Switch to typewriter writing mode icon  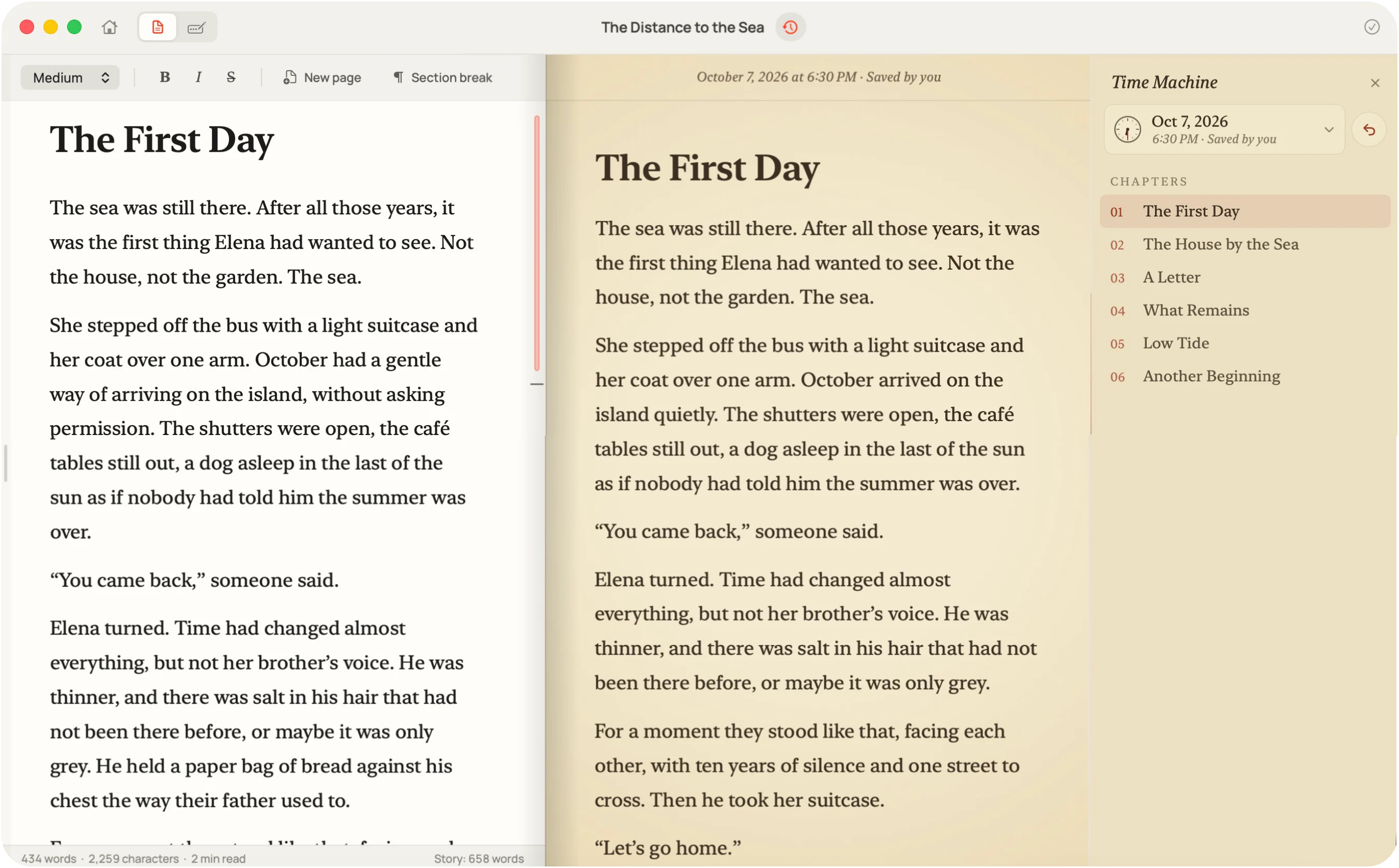pyautogui.click(x=196, y=27)
